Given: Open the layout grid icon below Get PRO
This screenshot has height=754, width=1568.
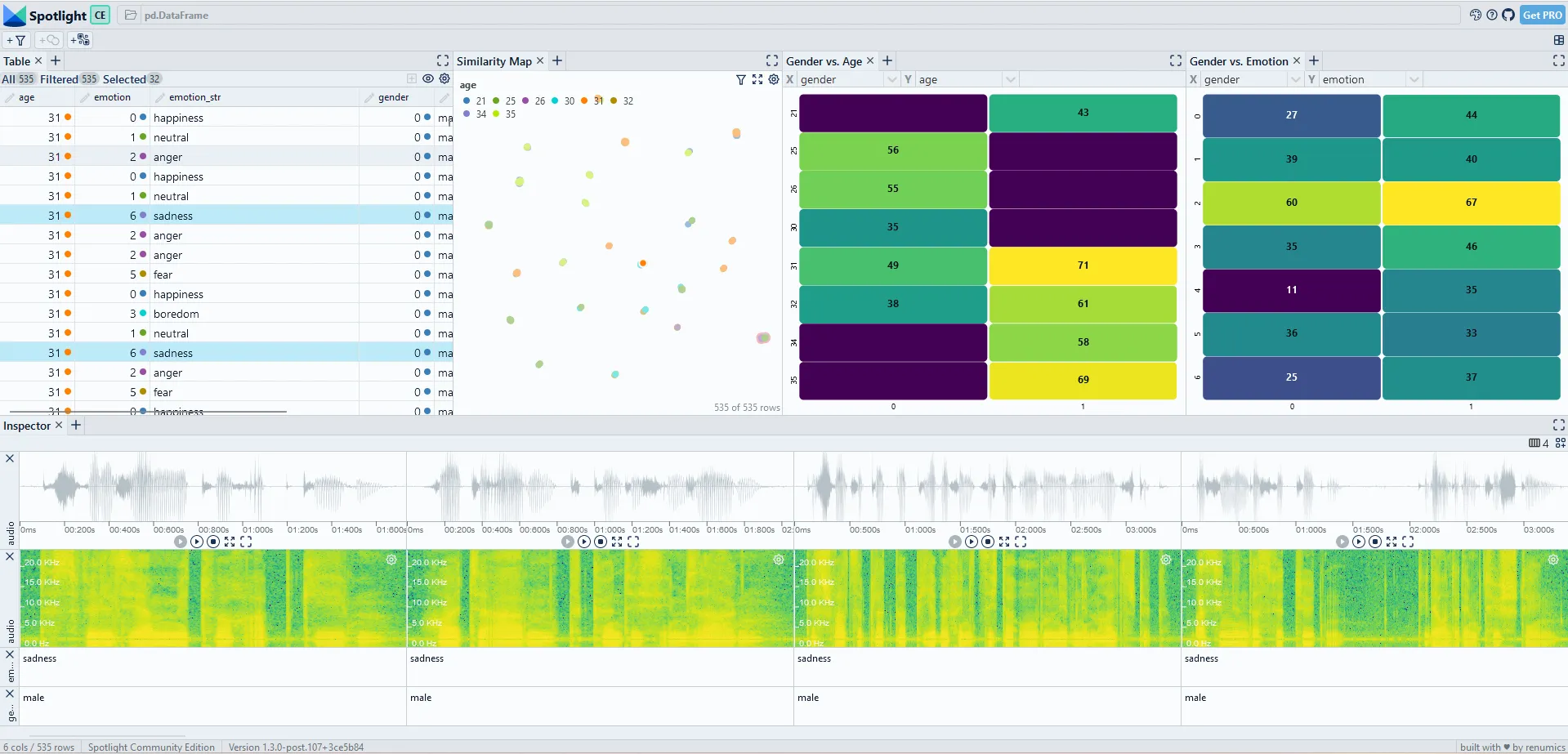Looking at the screenshot, I should [1558, 39].
